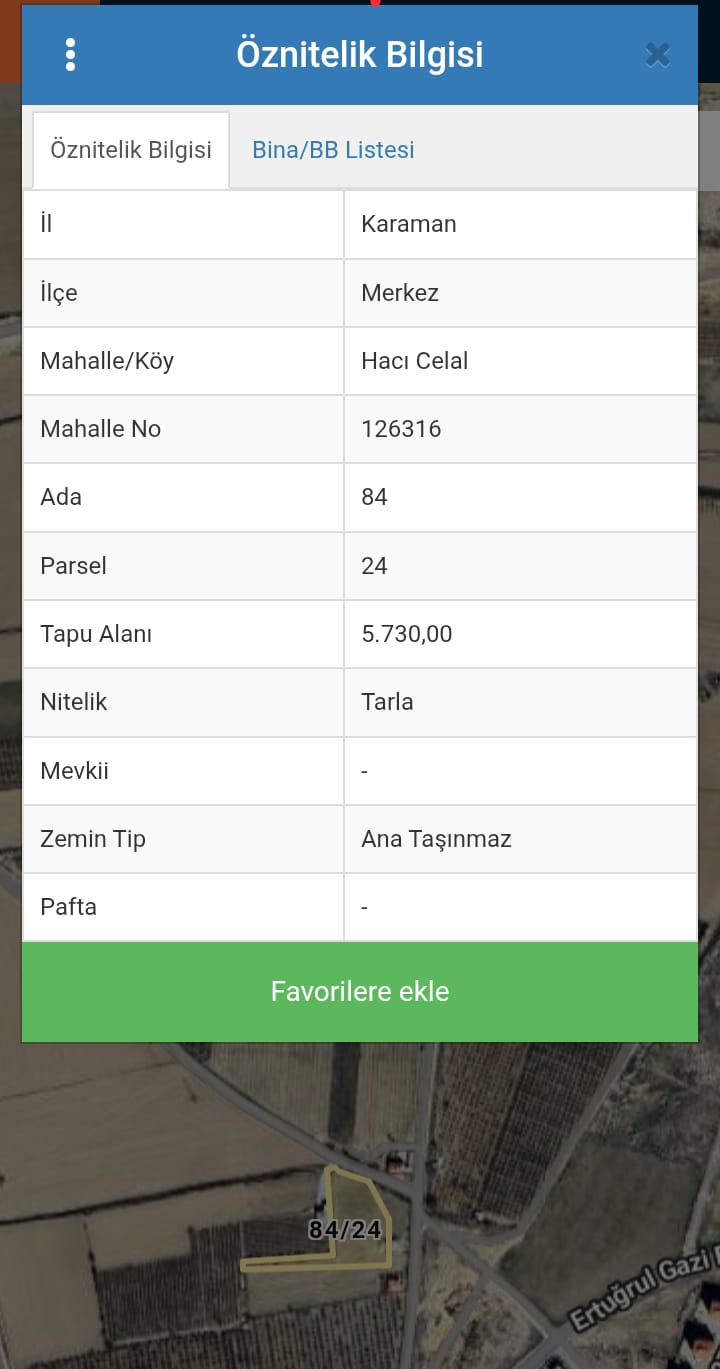Click the Mevkii row label
Viewport: 720px width, 1369px height.
(x=74, y=771)
